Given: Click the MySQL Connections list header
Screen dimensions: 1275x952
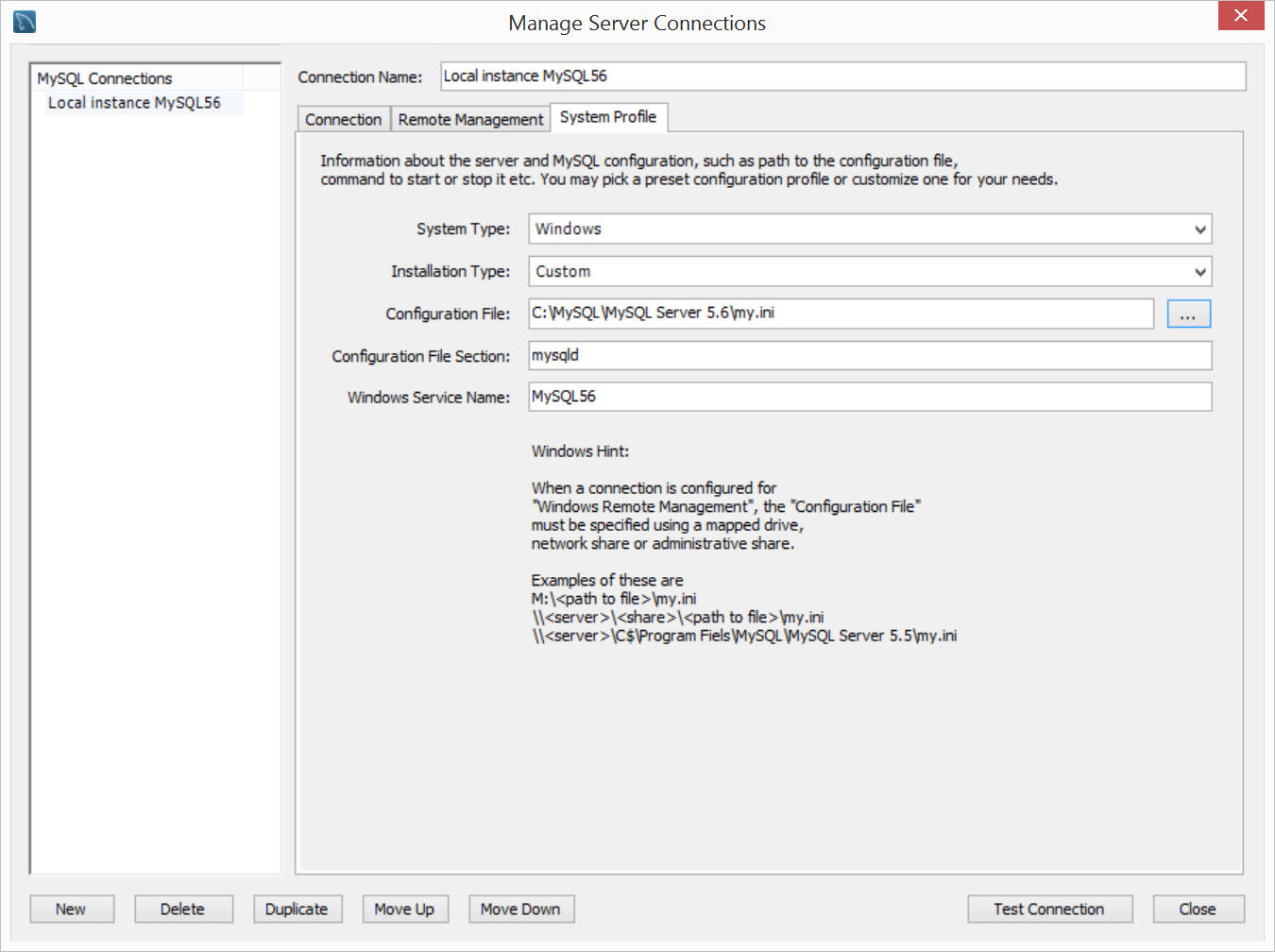Looking at the screenshot, I should [138, 78].
